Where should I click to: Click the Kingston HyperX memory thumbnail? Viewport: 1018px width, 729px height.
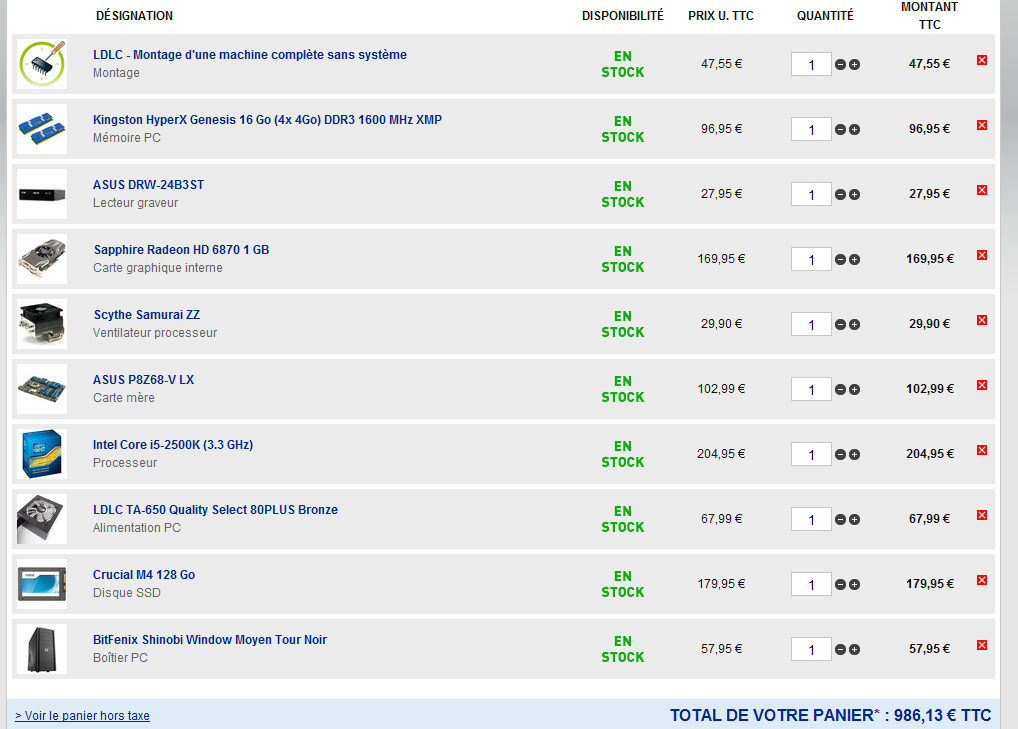[x=42, y=129]
